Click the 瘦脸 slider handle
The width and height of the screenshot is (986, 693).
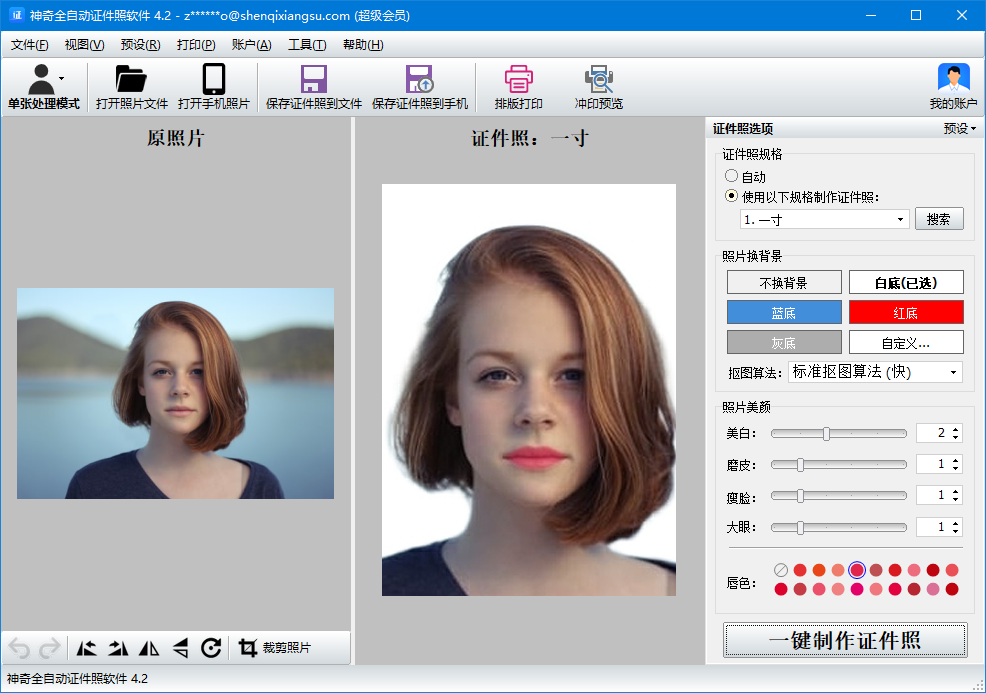pos(800,496)
